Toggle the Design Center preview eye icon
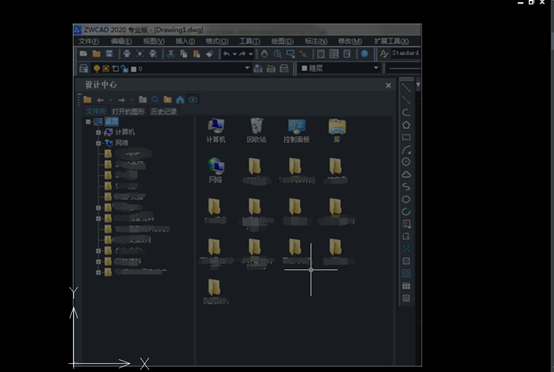Image resolution: width=554 pixels, height=372 pixels. pyautogui.click(x=193, y=100)
